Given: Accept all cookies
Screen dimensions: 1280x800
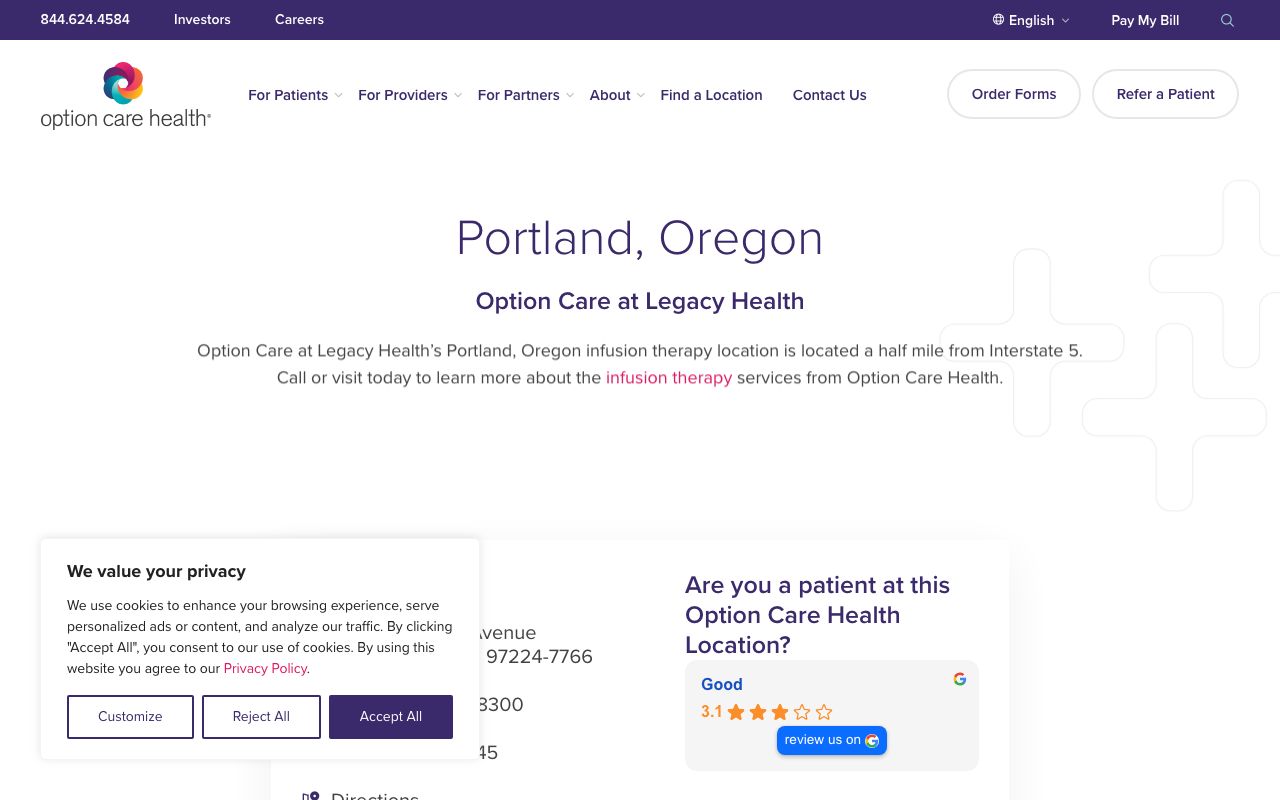Looking at the screenshot, I should pos(390,716).
